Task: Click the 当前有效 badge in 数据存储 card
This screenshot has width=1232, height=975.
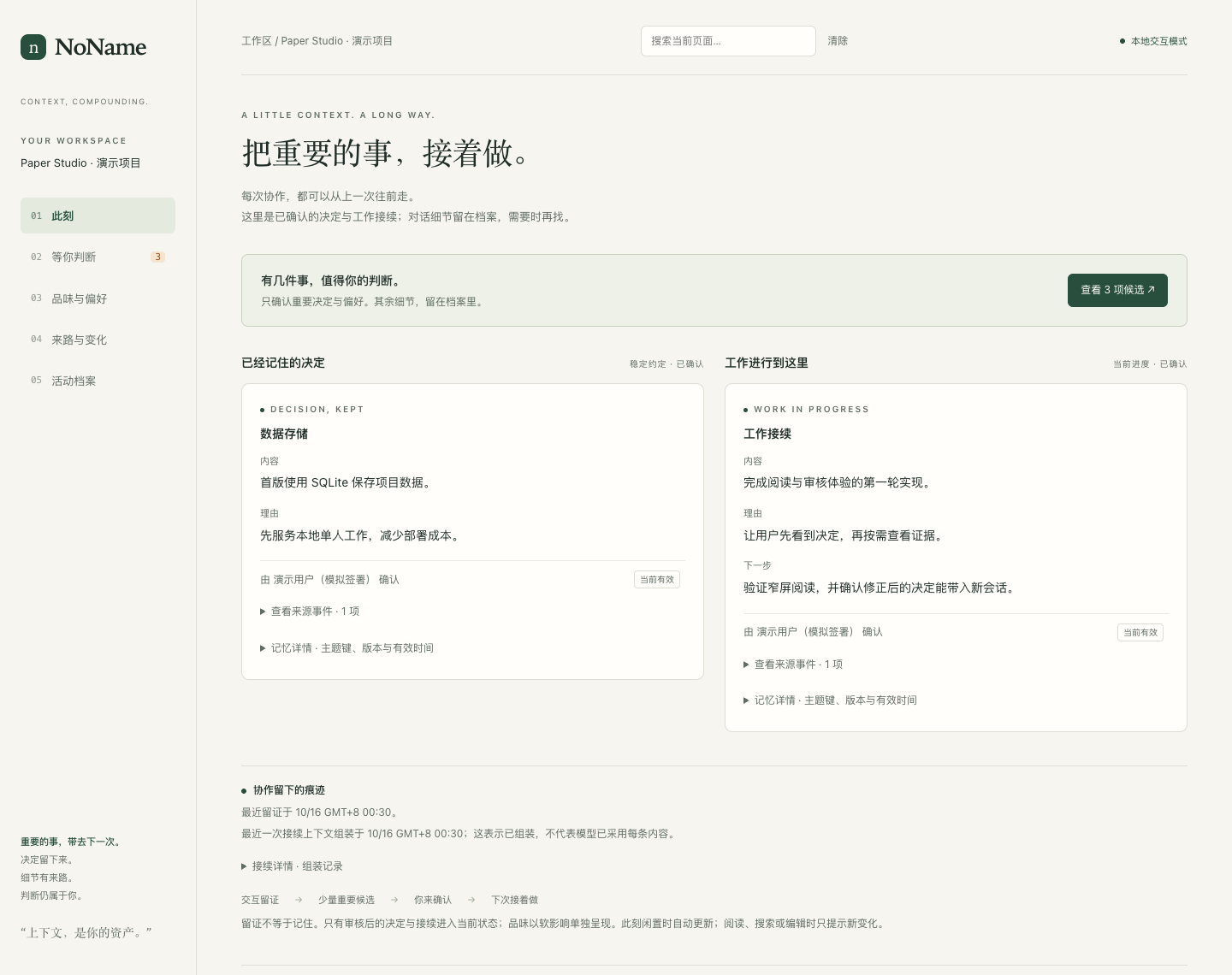Action: [x=657, y=580]
